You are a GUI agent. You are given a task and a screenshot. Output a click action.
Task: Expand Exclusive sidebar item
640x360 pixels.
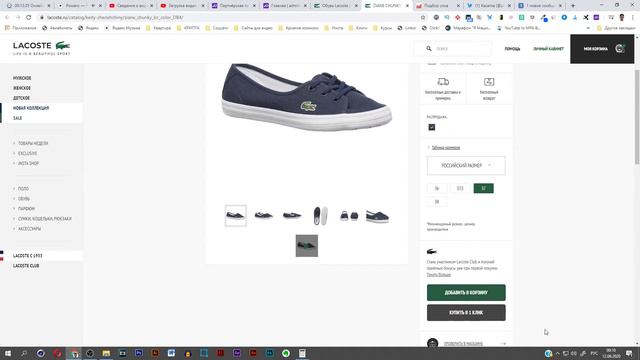(27, 153)
